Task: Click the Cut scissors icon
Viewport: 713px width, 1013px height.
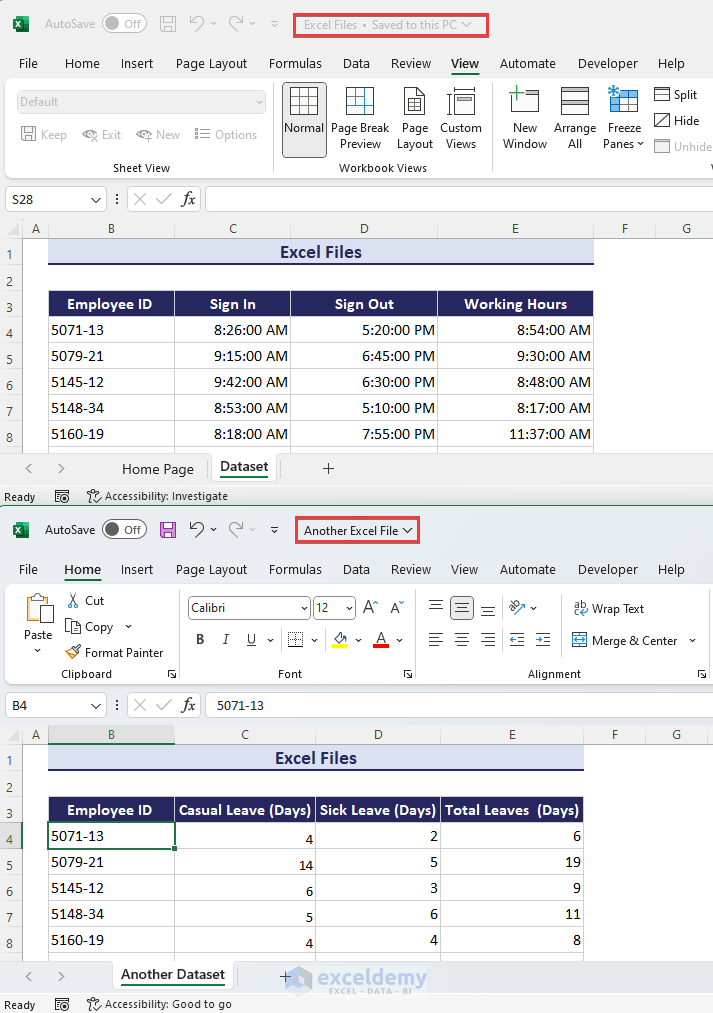Action: 74,601
